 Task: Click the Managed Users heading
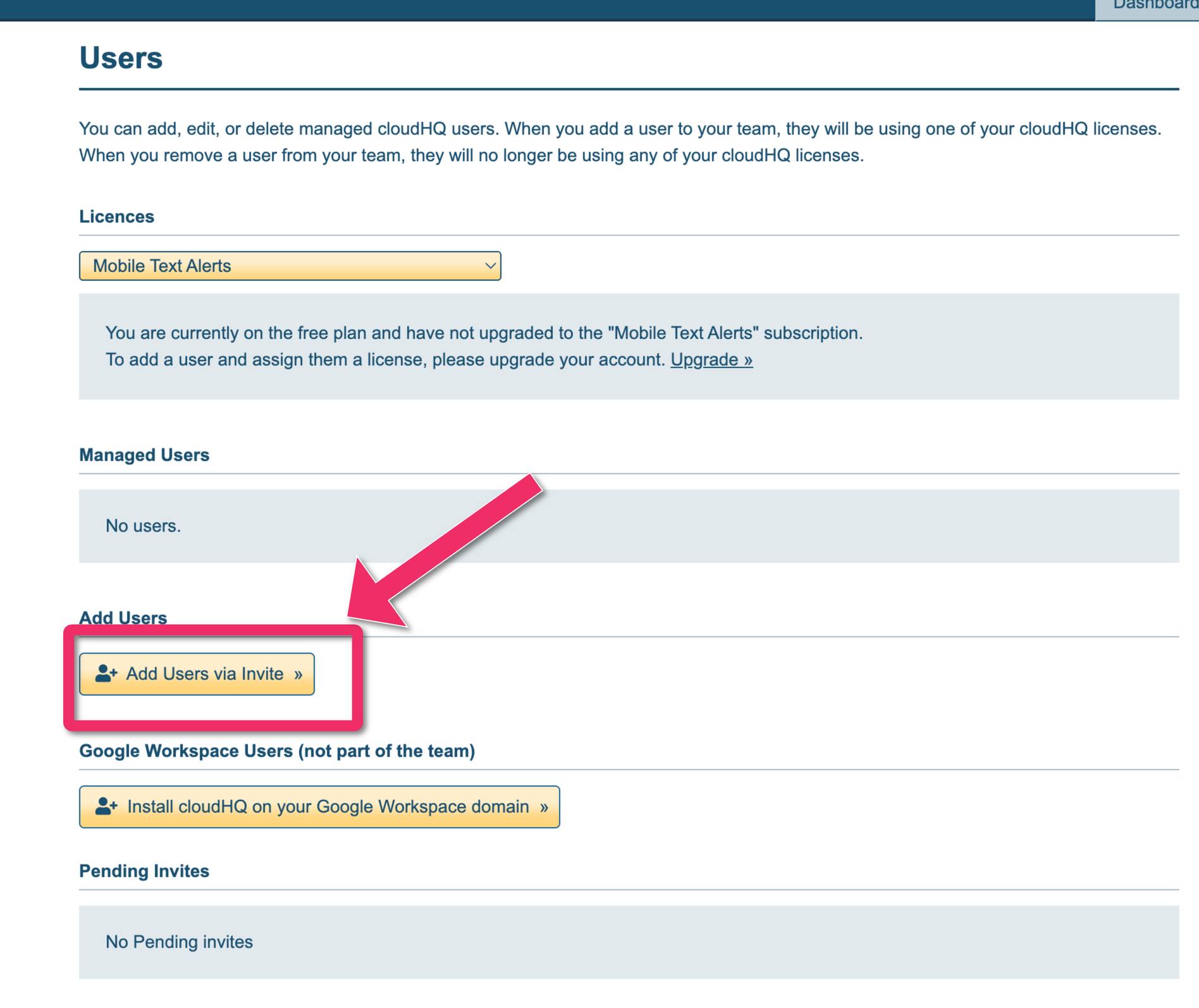pyautogui.click(x=144, y=455)
